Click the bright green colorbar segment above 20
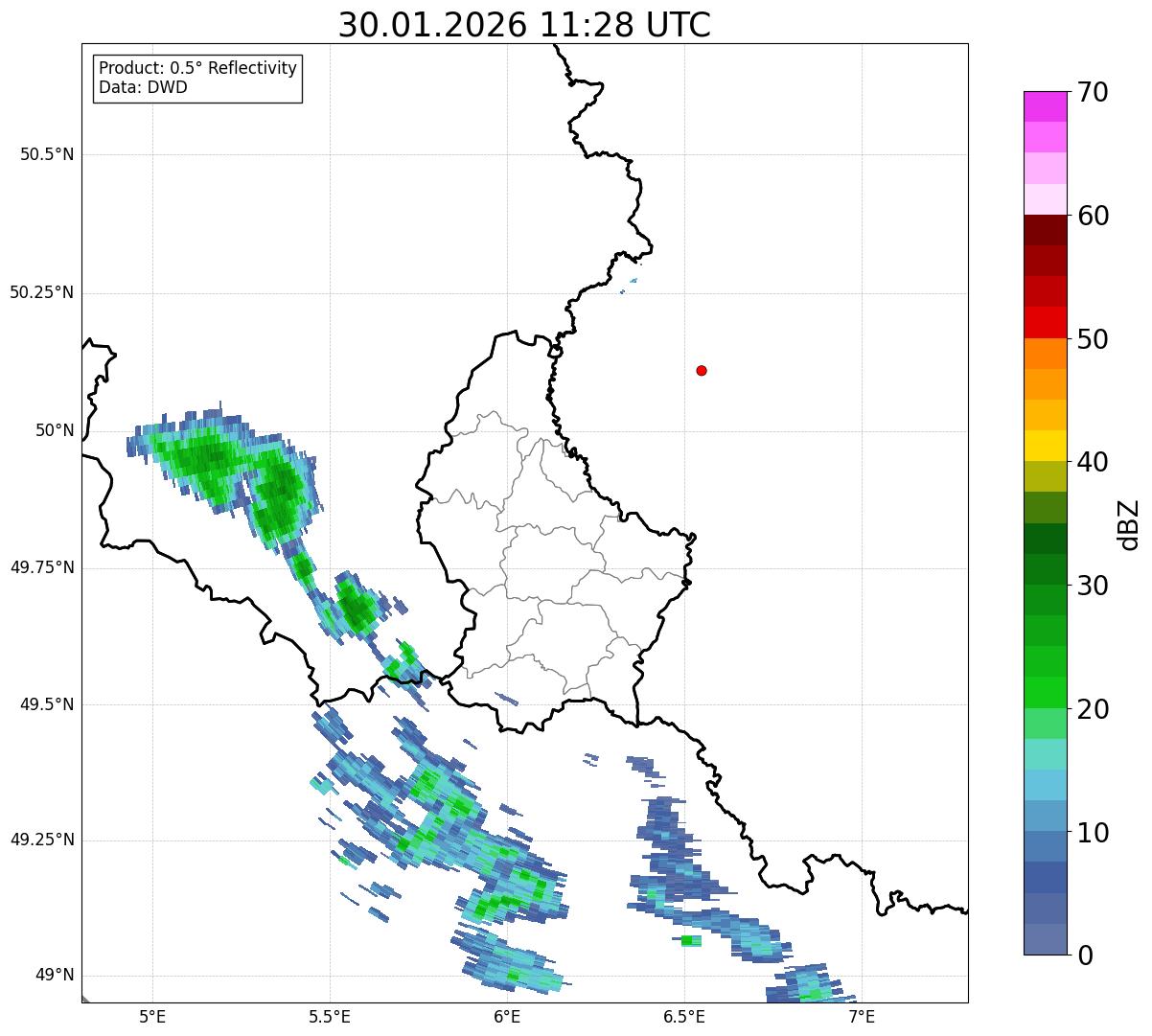 1046,693
